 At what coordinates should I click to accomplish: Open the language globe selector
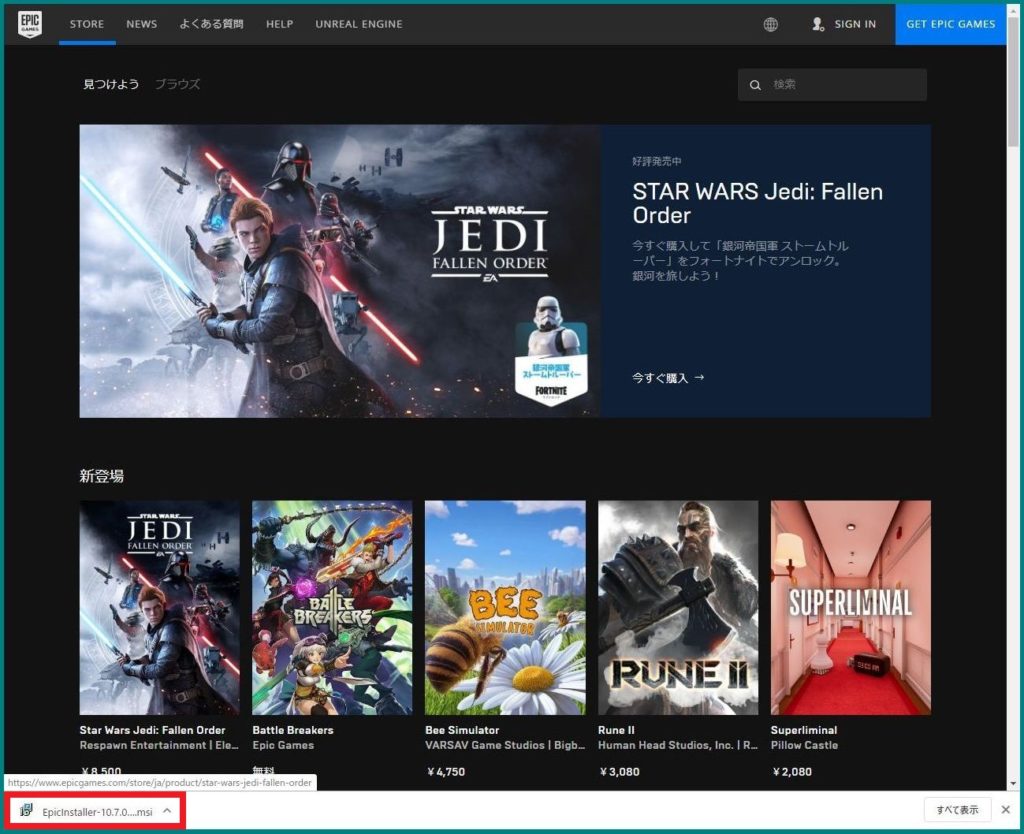771,25
